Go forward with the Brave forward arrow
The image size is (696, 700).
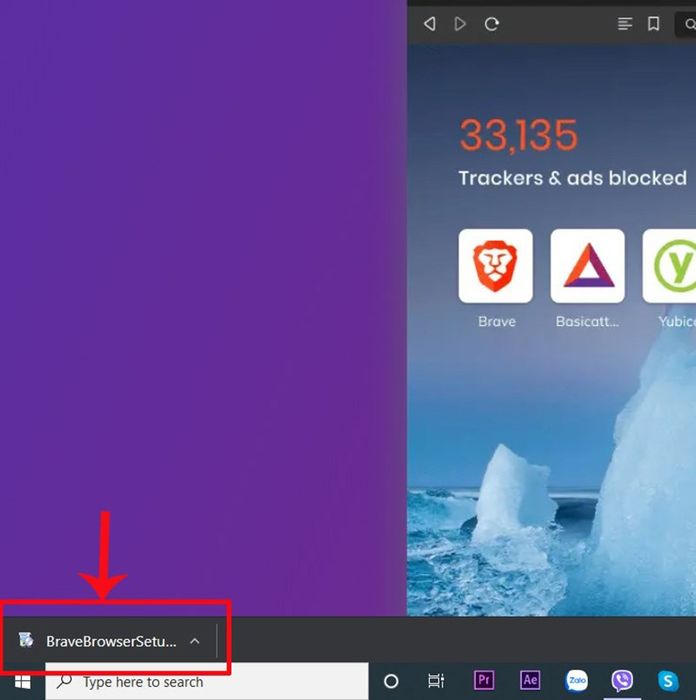tap(460, 24)
